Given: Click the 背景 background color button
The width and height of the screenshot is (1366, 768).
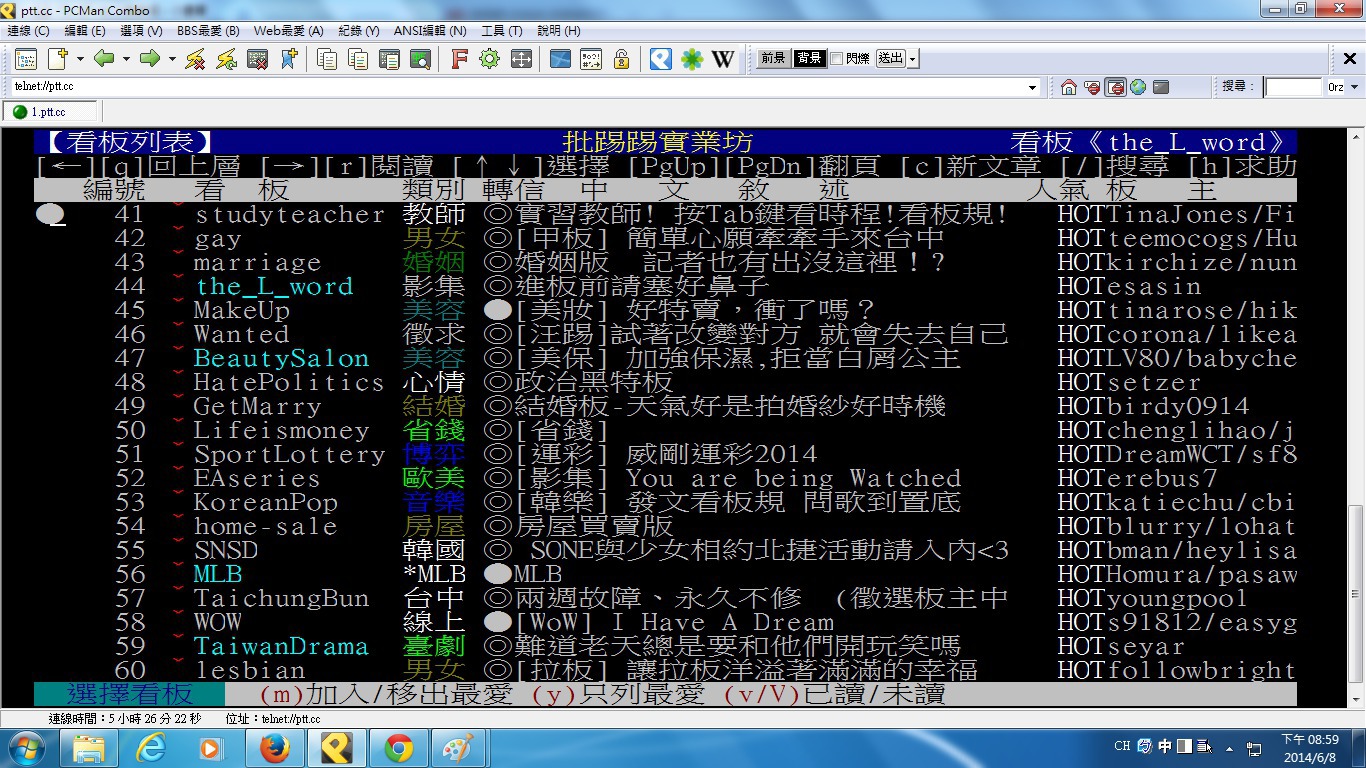Looking at the screenshot, I should tap(809, 59).
